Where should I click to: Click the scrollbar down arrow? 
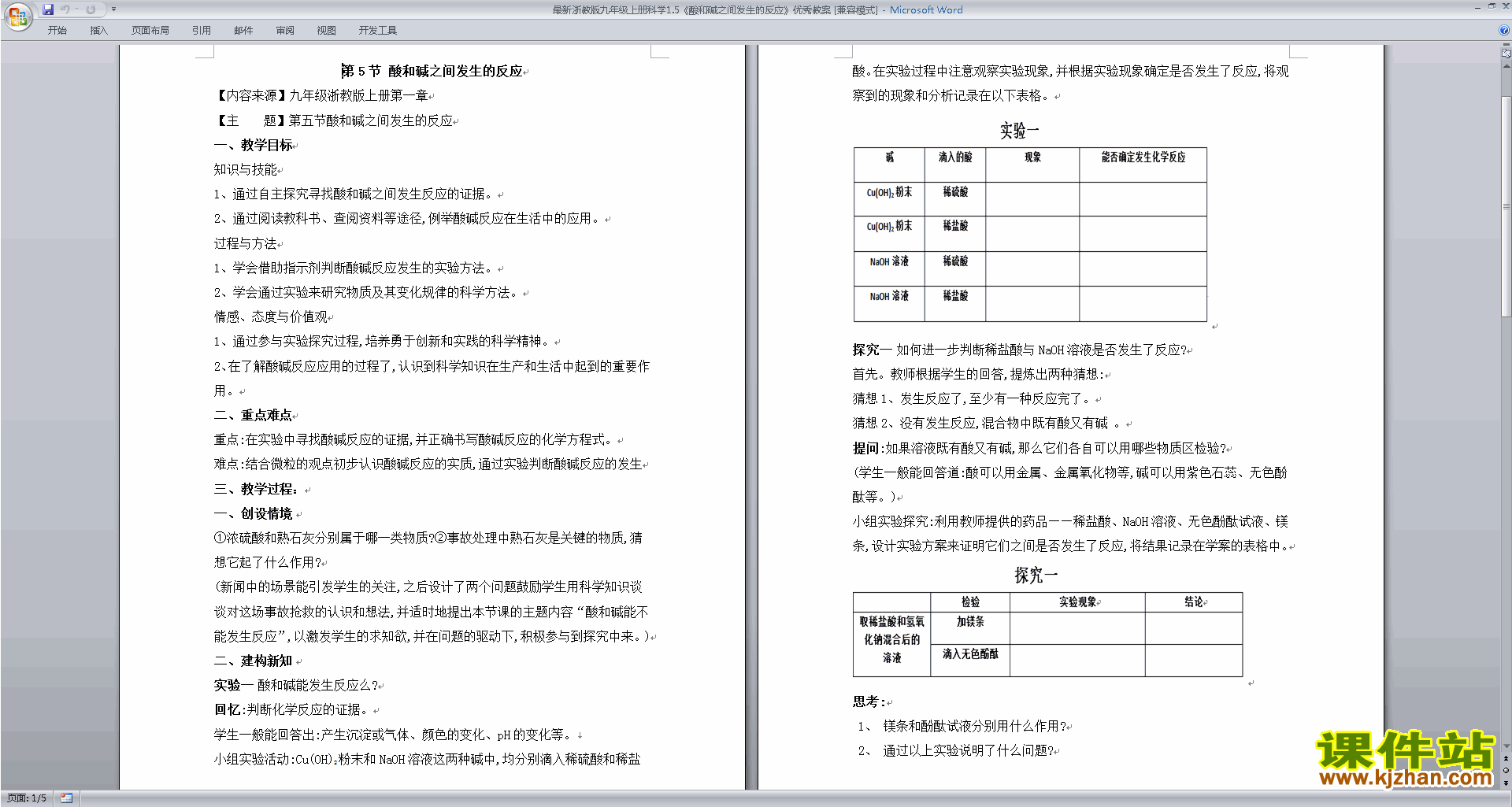pyautogui.click(x=1506, y=746)
